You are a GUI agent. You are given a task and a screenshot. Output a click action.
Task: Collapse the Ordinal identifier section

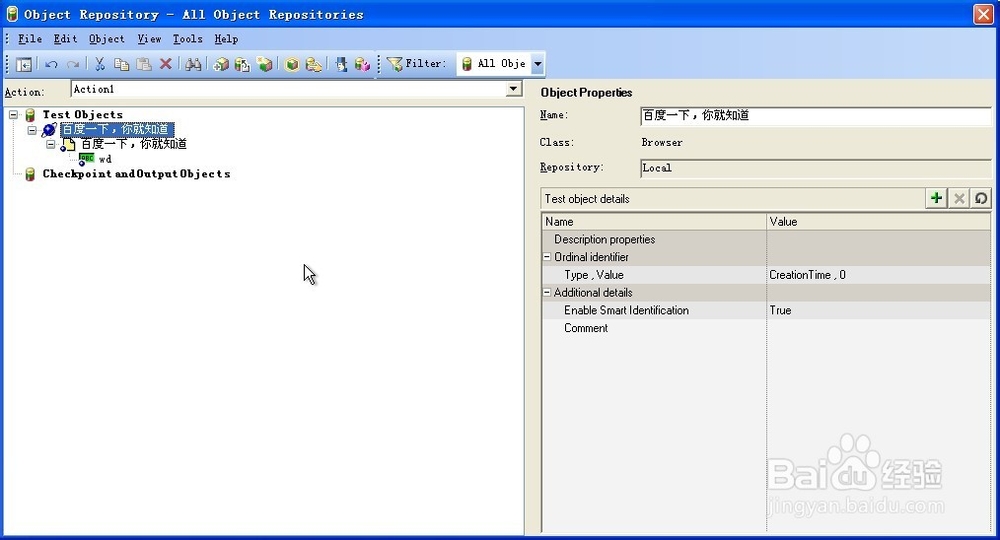pyautogui.click(x=547, y=256)
